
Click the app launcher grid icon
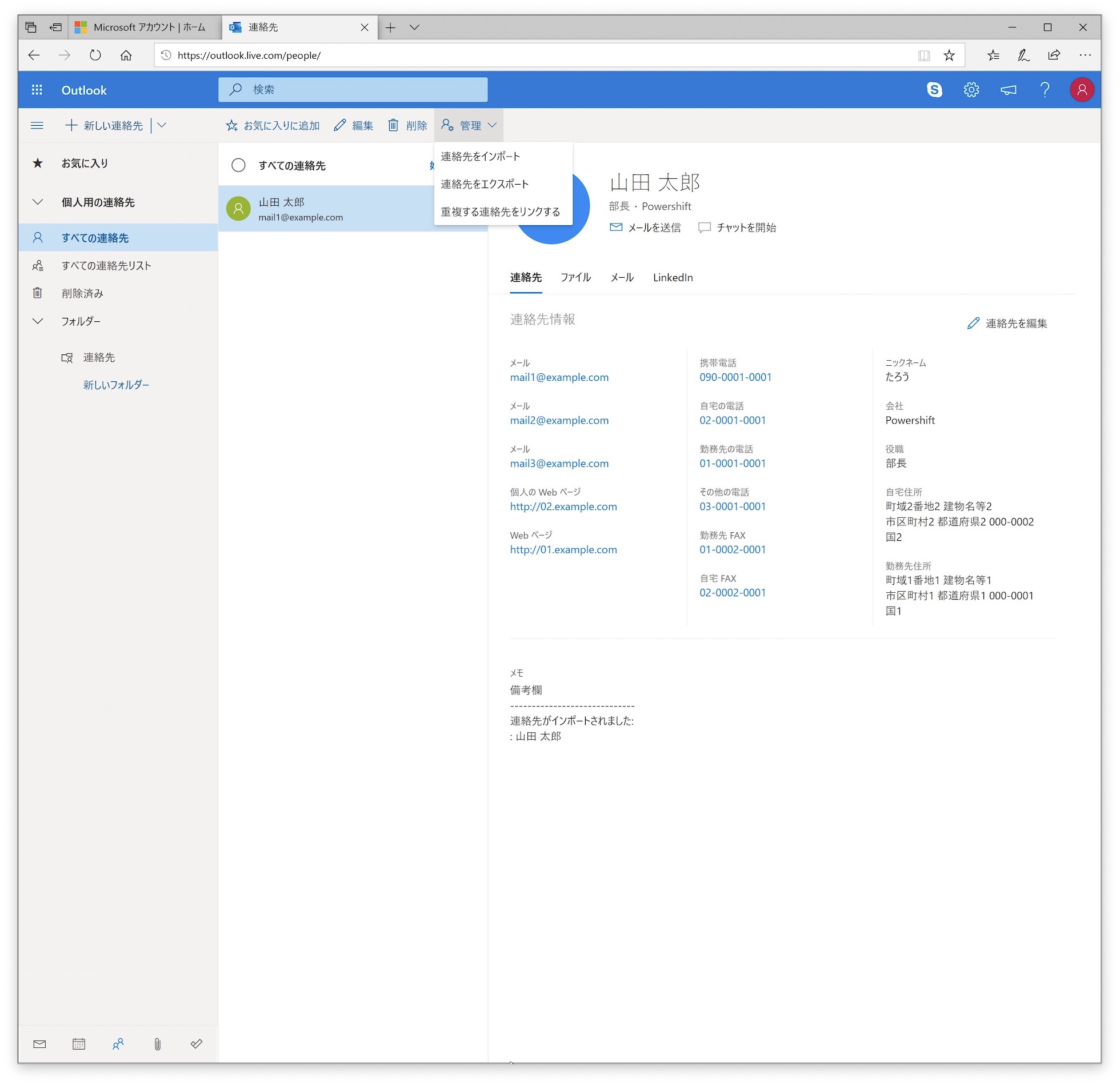coord(37,90)
